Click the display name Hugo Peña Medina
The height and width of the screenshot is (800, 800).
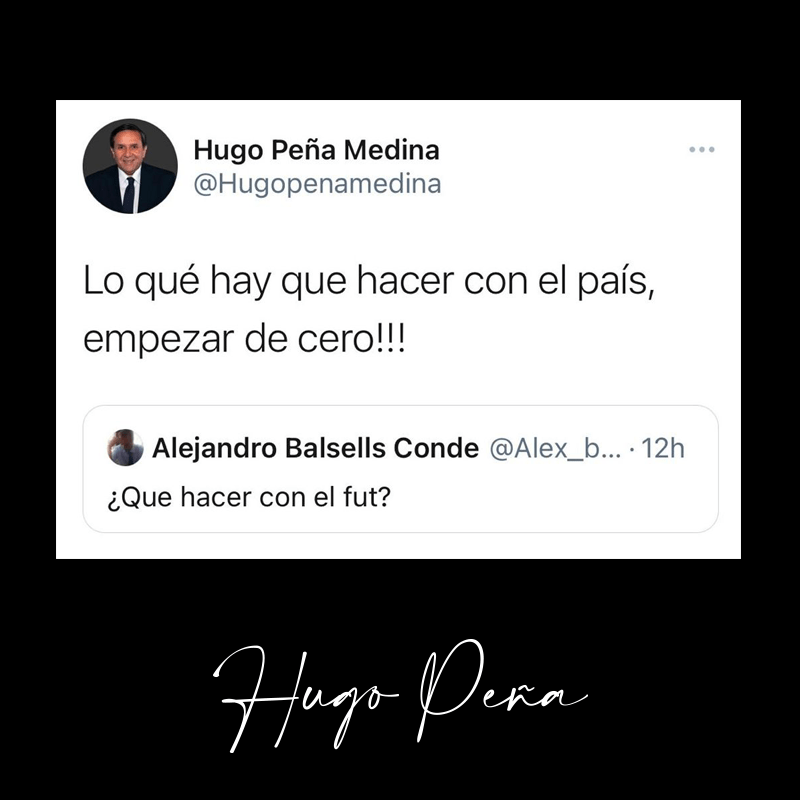click(x=316, y=151)
